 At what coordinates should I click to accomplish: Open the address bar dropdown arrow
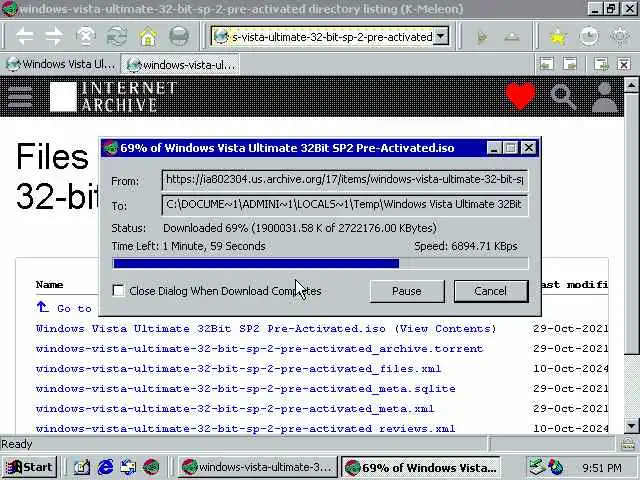point(440,36)
